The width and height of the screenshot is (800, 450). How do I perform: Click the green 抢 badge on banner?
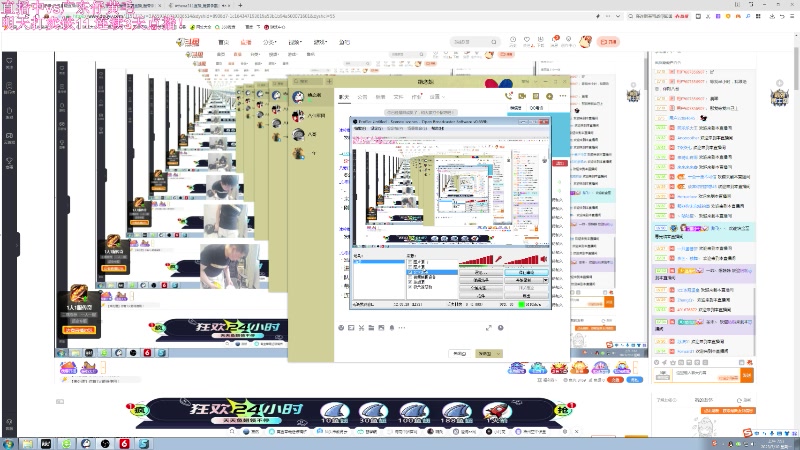coord(564,409)
